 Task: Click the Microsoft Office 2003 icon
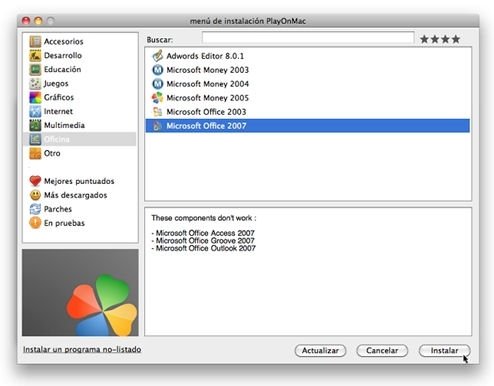(157, 112)
